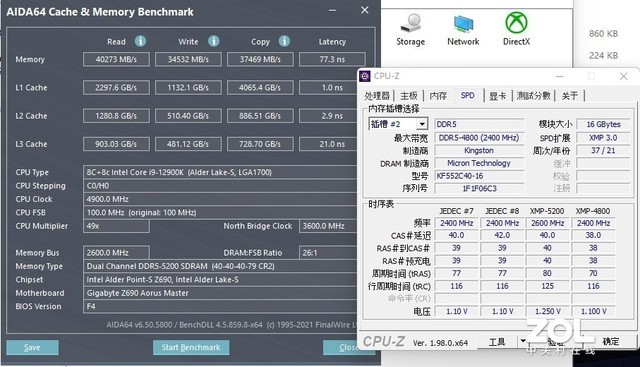Image resolution: width=640 pixels, height=367 pixels.
Task: Open the memory slot #2 dropdown in CPU-Z
Action: click(422, 124)
